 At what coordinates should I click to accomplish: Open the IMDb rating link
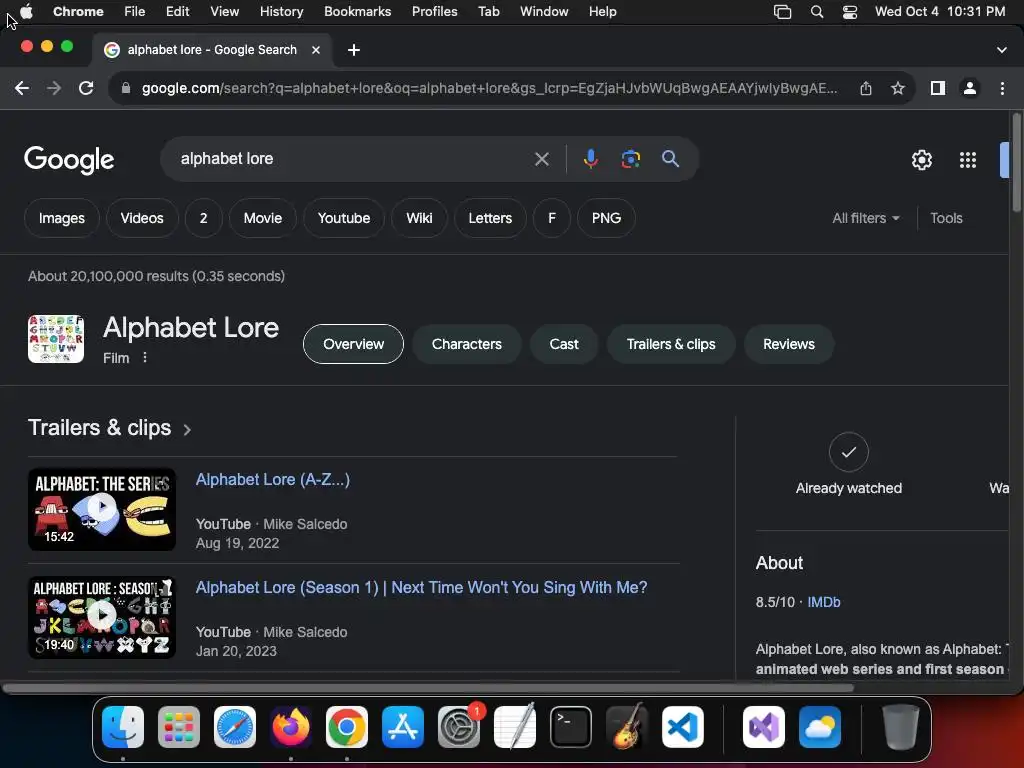[824, 602]
